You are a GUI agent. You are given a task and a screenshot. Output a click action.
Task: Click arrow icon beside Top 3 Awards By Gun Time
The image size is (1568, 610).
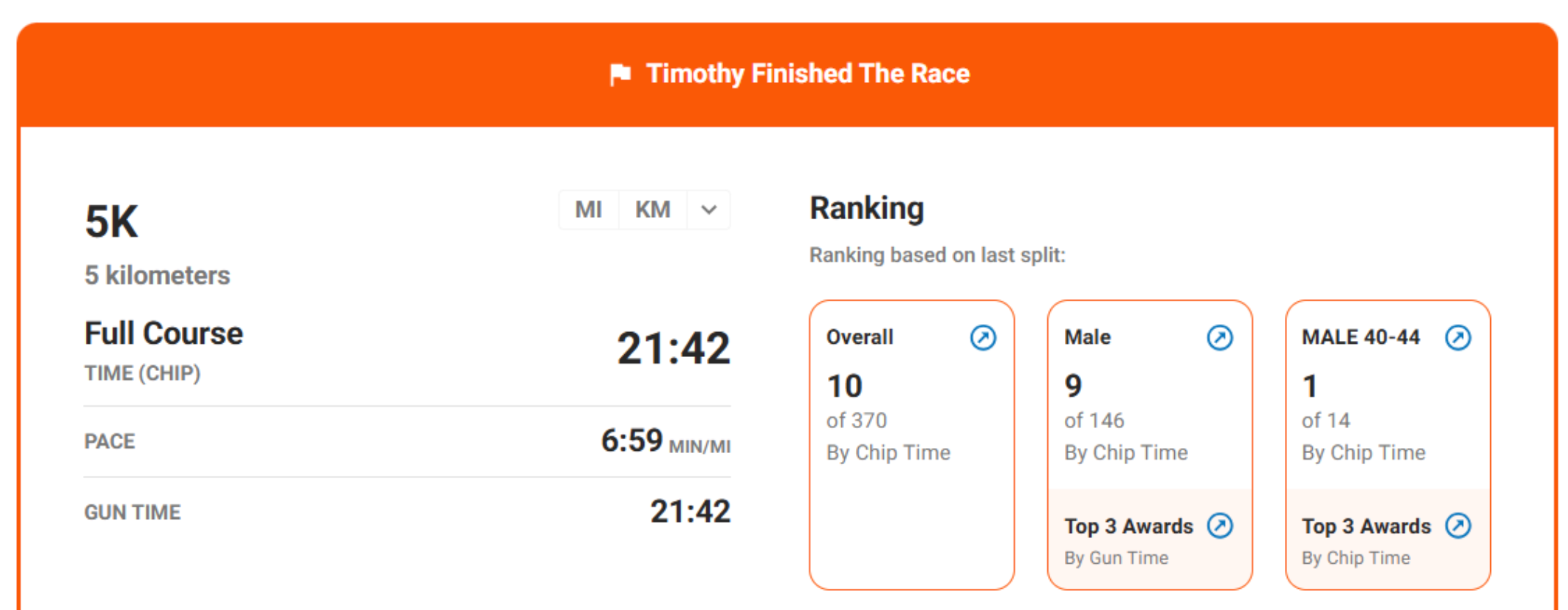coord(1220,526)
